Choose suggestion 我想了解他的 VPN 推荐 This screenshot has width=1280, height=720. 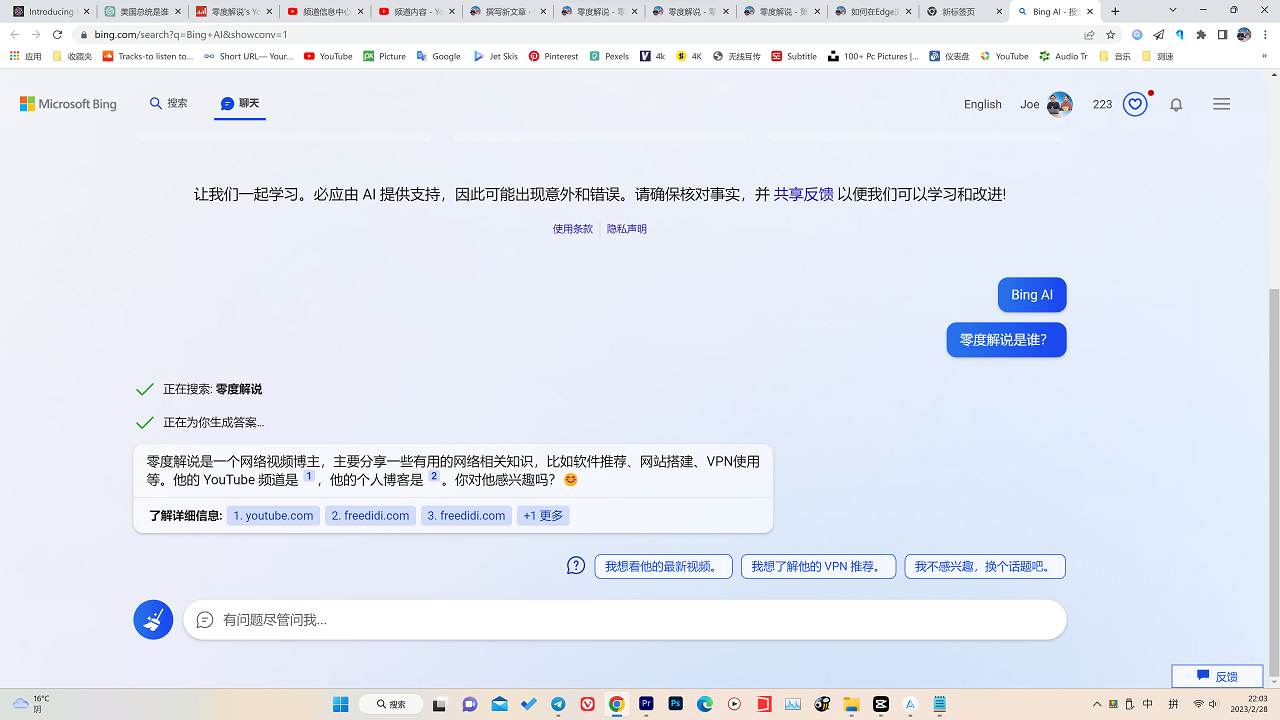[x=818, y=567]
